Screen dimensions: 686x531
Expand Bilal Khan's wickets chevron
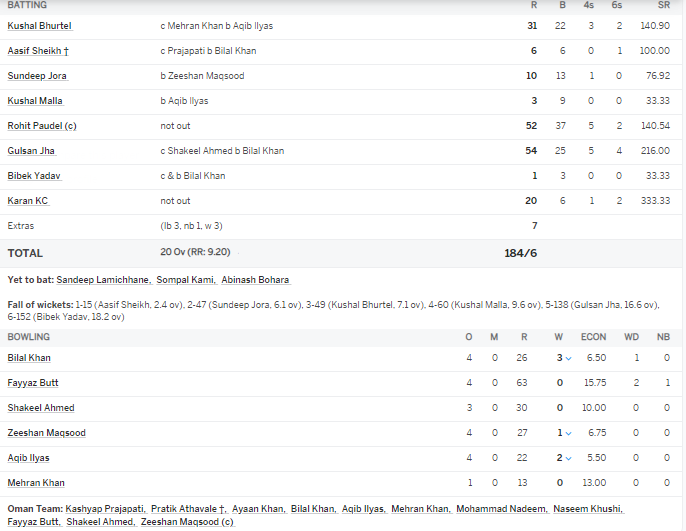click(x=568, y=358)
